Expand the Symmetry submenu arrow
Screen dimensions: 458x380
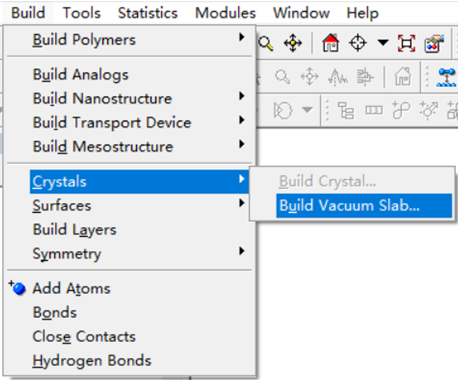(x=242, y=251)
